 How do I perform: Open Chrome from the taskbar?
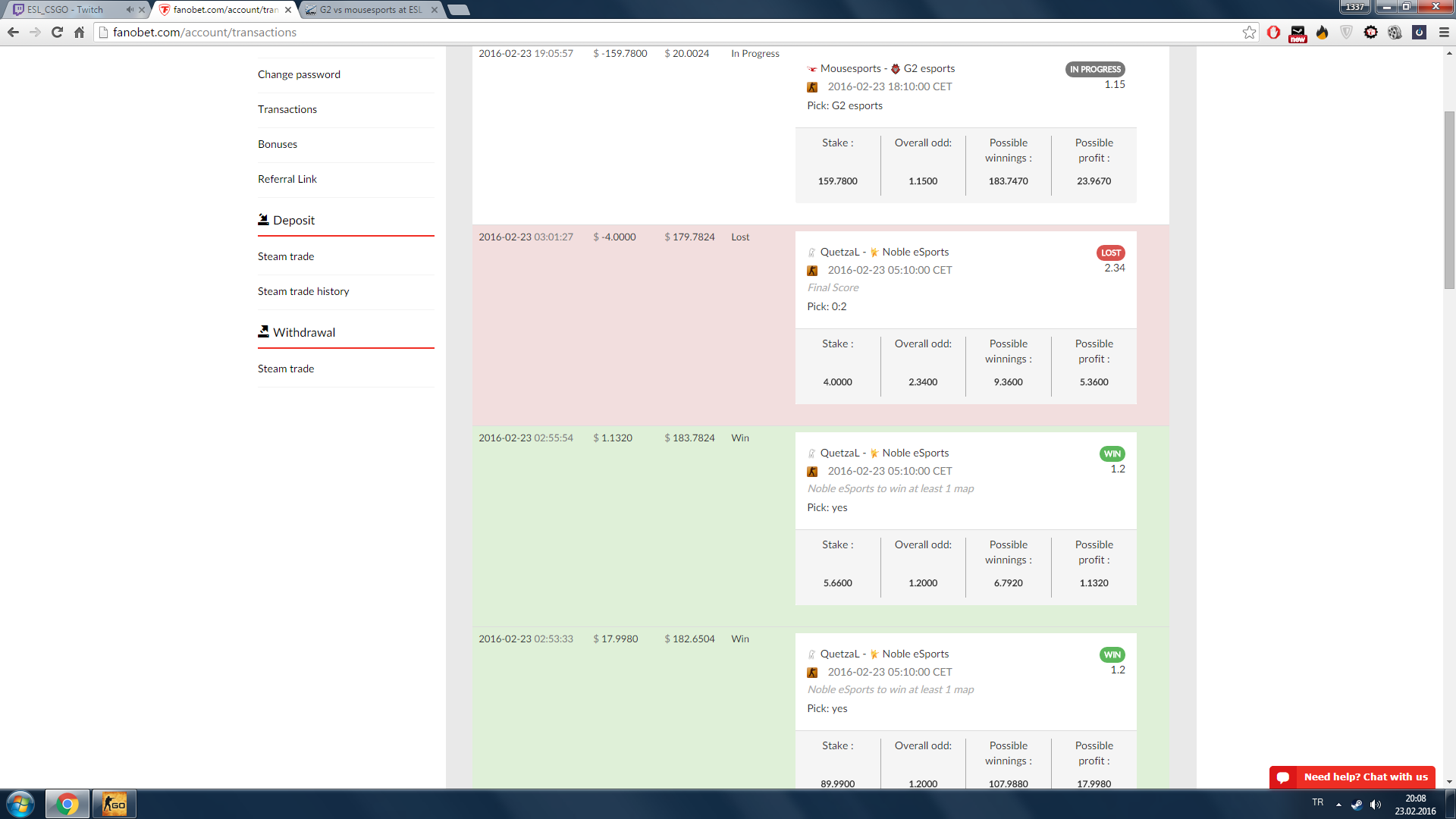point(67,804)
